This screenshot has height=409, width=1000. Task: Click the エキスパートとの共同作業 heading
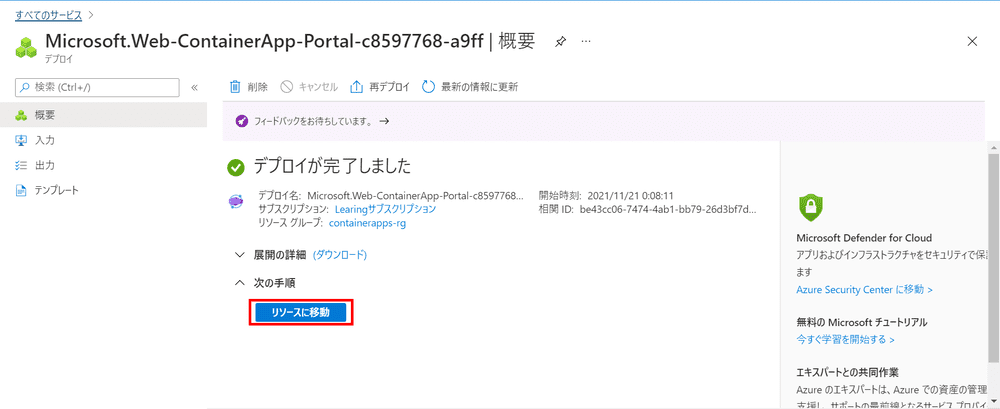[848, 372]
